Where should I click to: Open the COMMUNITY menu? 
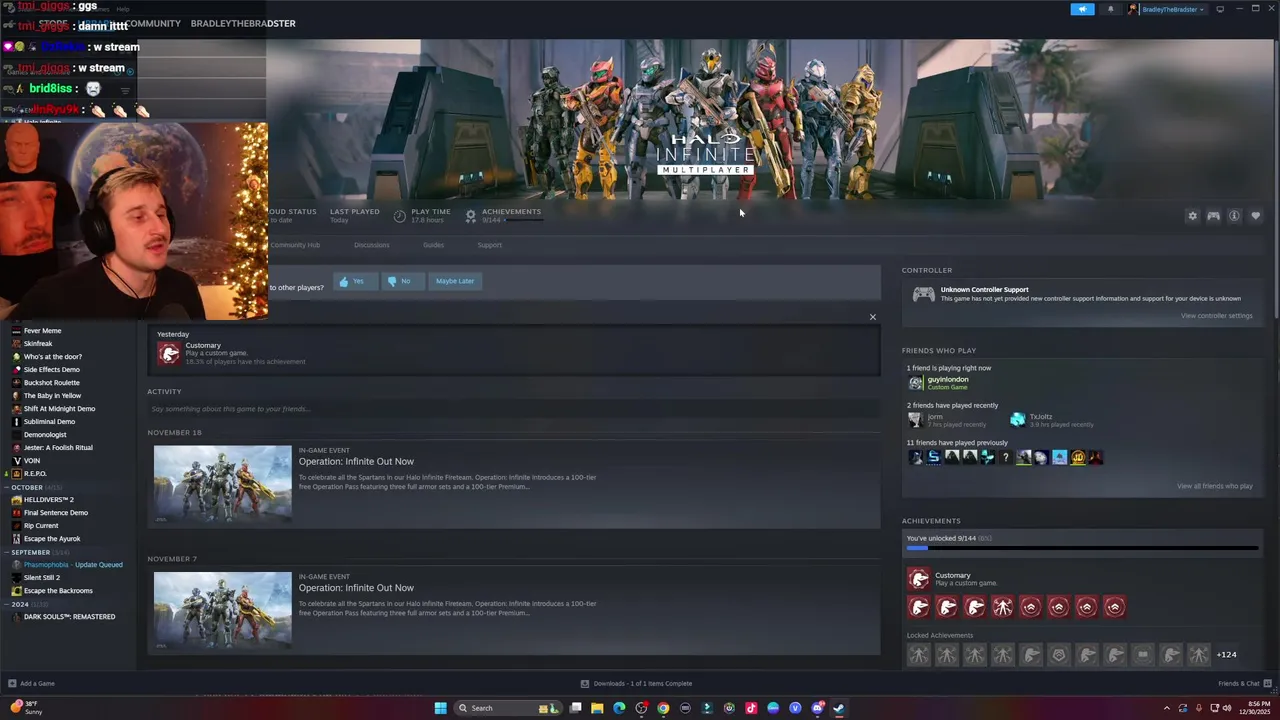(x=153, y=23)
